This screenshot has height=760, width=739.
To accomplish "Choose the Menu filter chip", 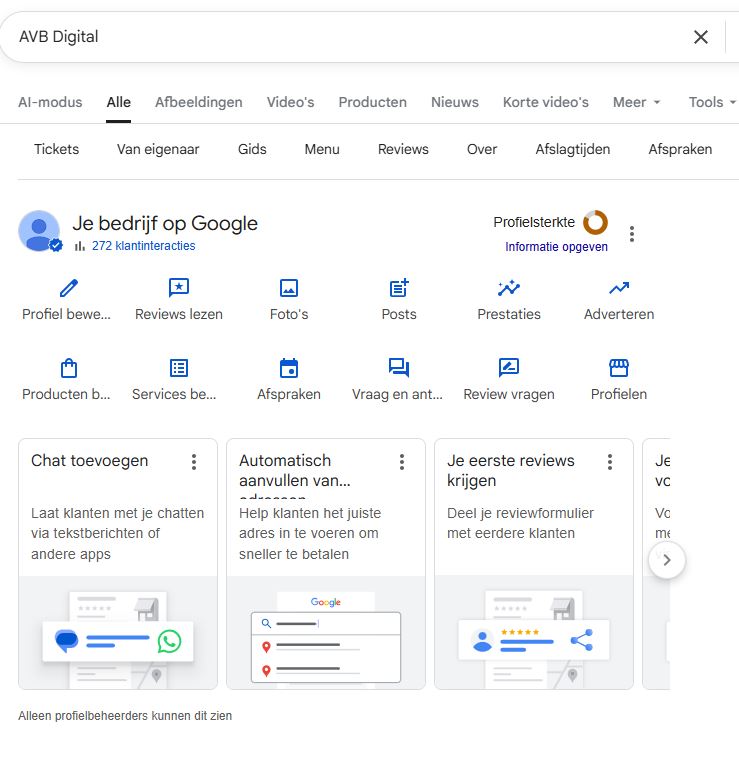I will (322, 149).
